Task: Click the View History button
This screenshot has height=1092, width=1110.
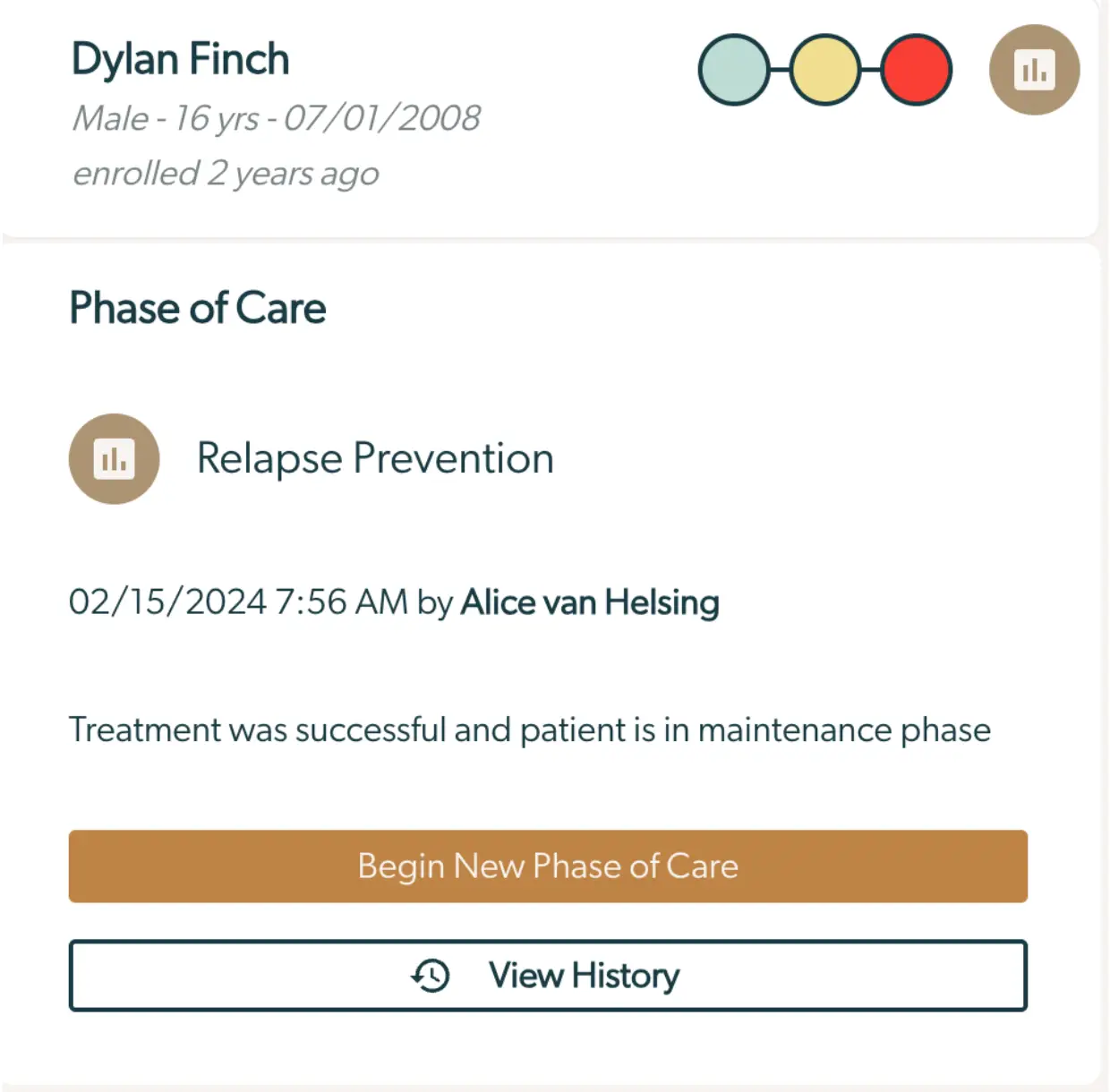Action: pyautogui.click(x=548, y=976)
